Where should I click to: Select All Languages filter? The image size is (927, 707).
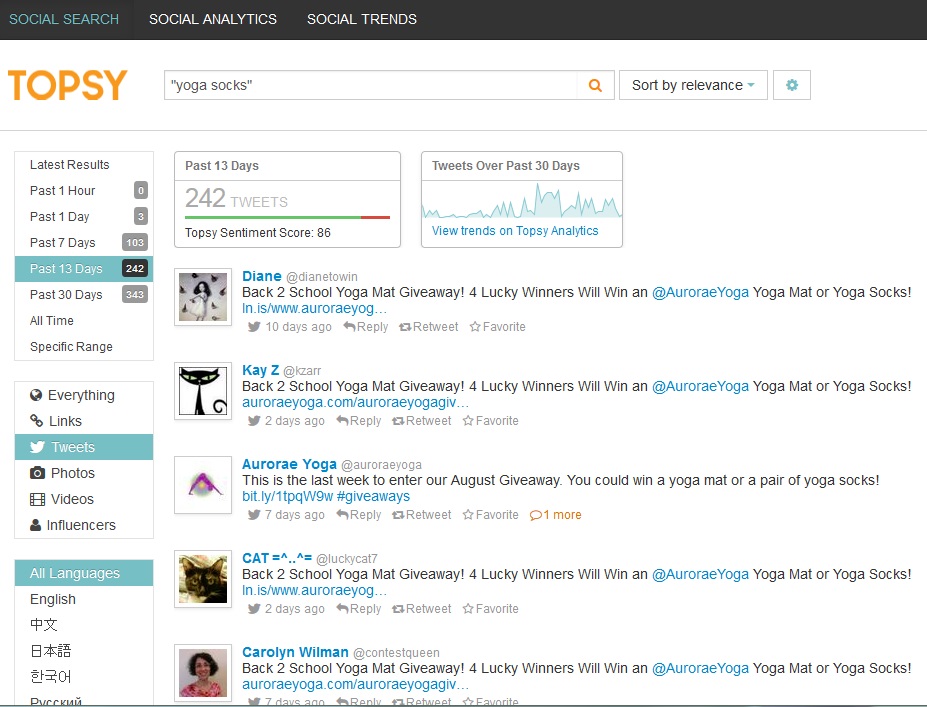[x=84, y=573]
